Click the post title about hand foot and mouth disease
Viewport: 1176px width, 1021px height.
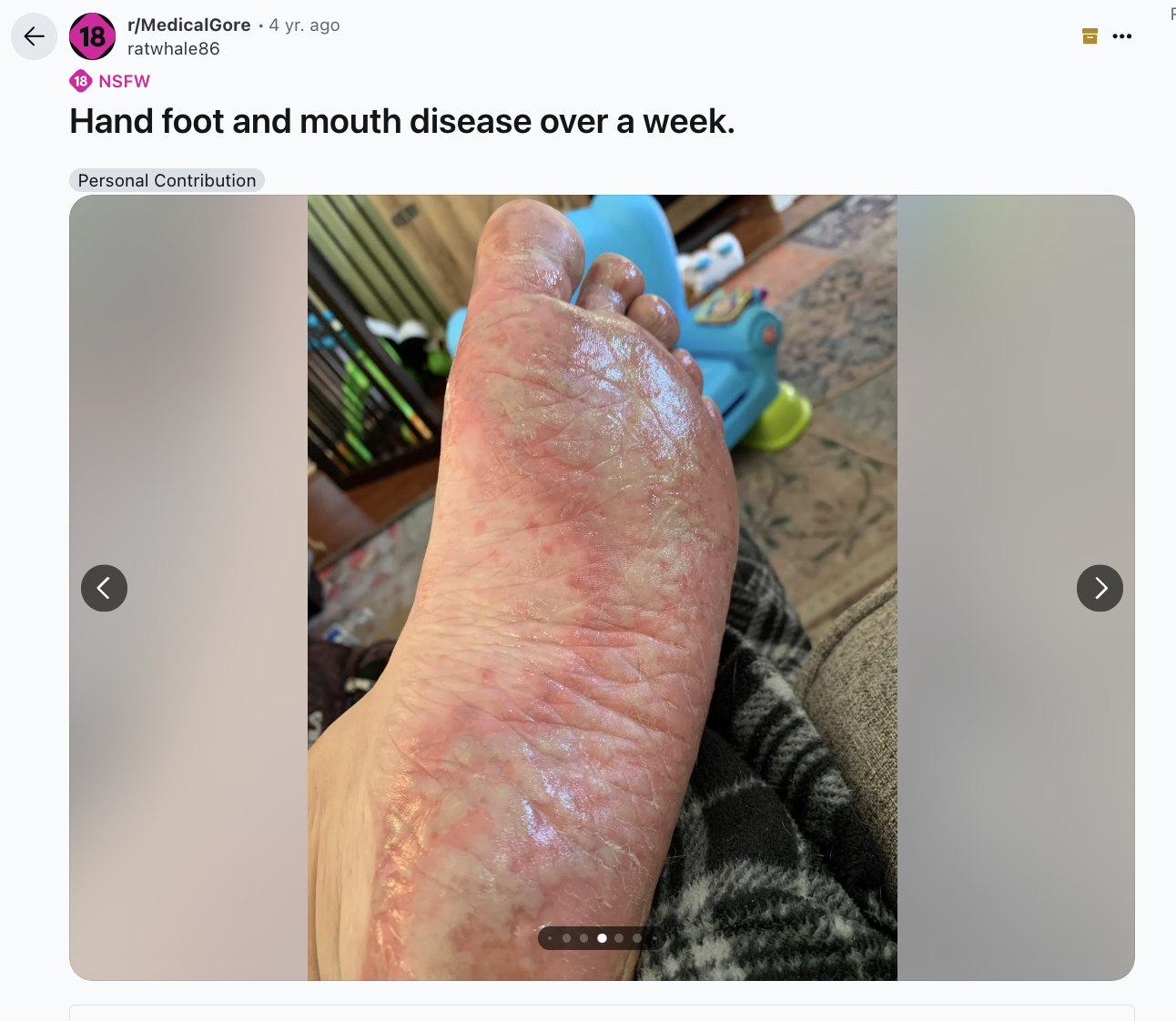(x=402, y=121)
